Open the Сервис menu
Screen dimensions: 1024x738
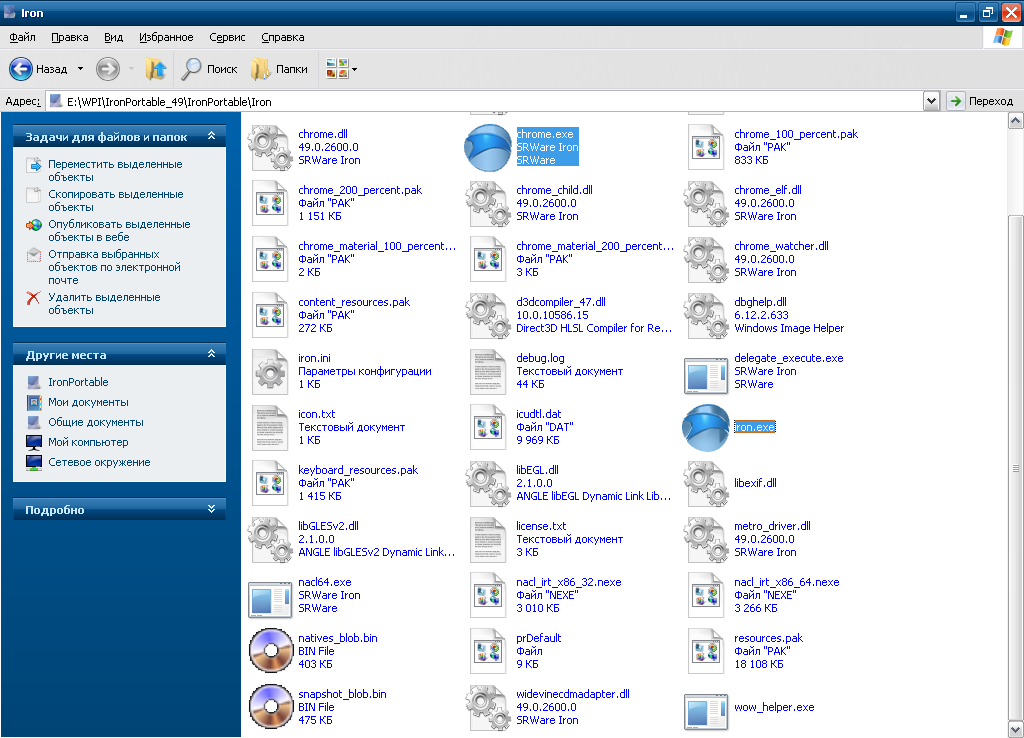coord(227,37)
